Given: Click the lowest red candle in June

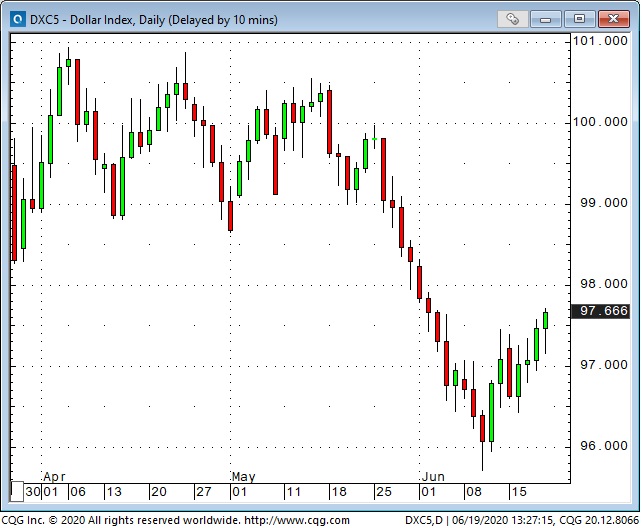Looking at the screenshot, I should pyautogui.click(x=482, y=429).
